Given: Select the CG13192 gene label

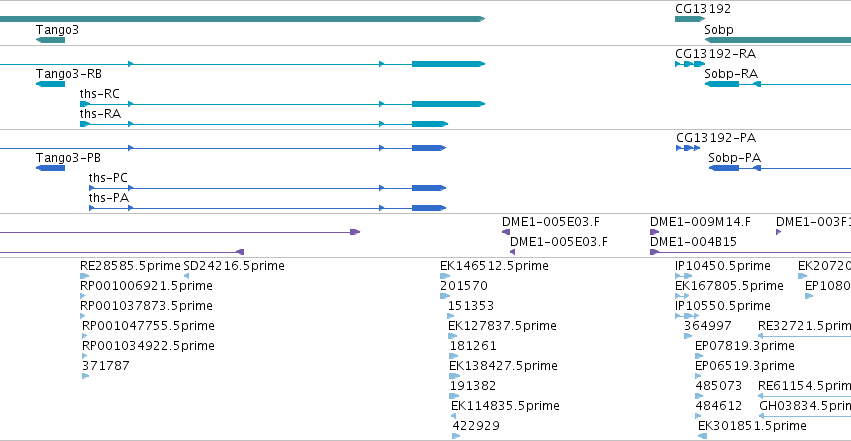Looking at the screenshot, I should point(703,9).
